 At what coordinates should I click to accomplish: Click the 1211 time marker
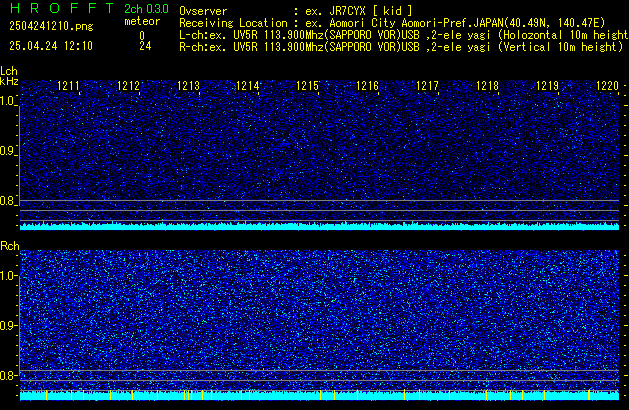click(x=68, y=86)
